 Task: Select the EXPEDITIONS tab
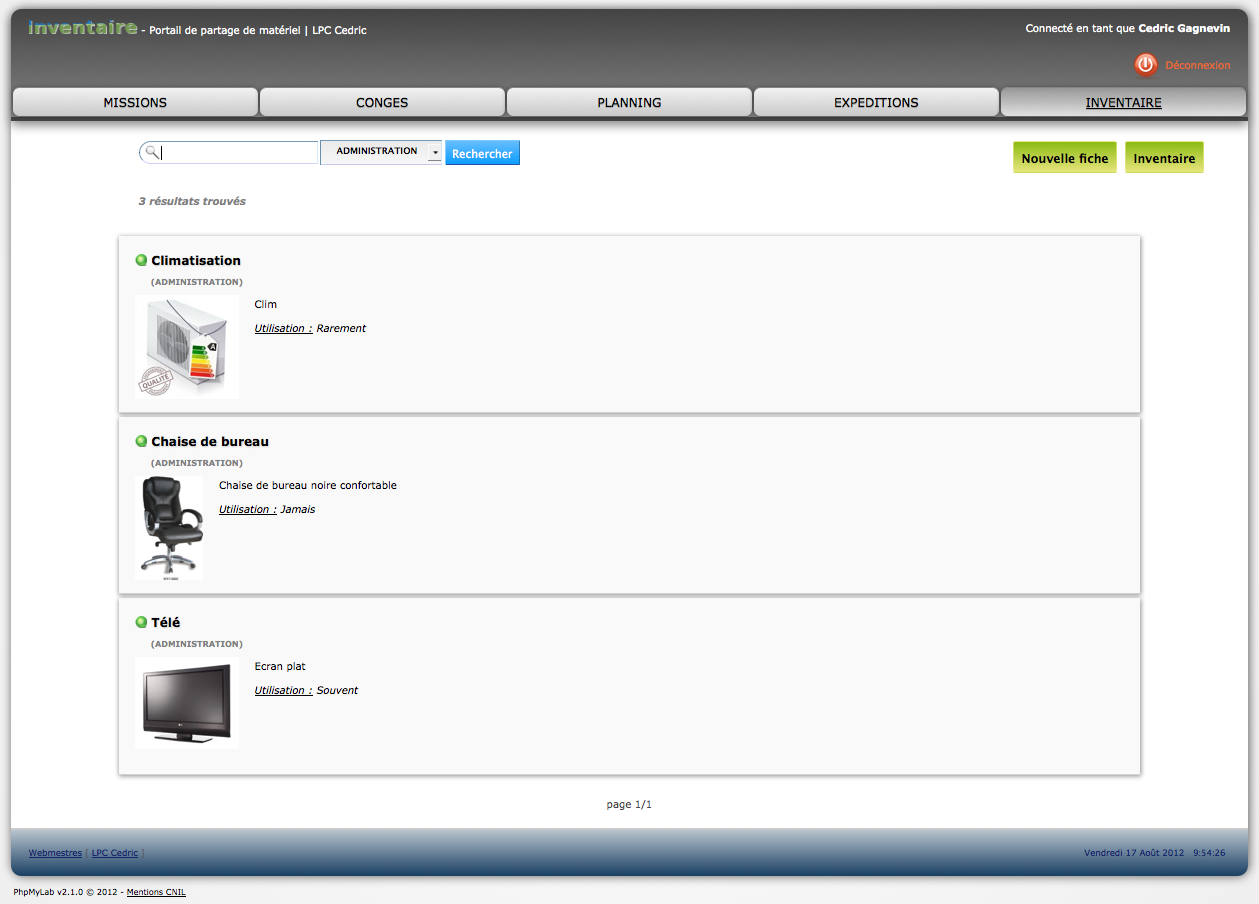coord(876,102)
